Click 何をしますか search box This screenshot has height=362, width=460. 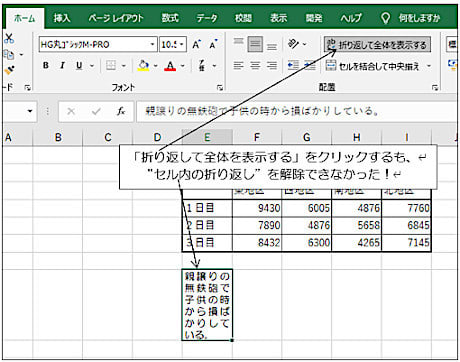411,18
